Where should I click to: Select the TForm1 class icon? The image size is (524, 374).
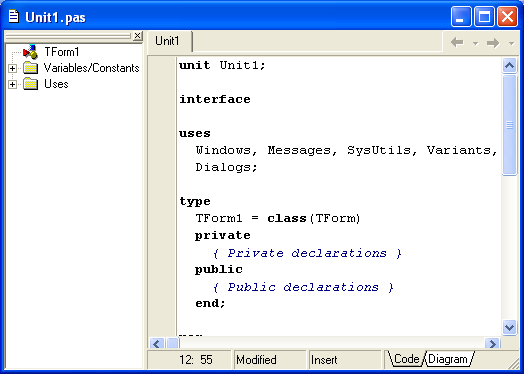[30, 52]
